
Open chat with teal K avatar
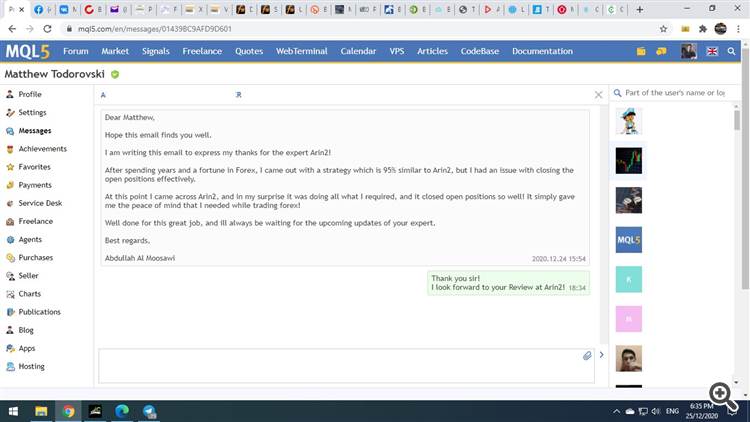coord(629,279)
